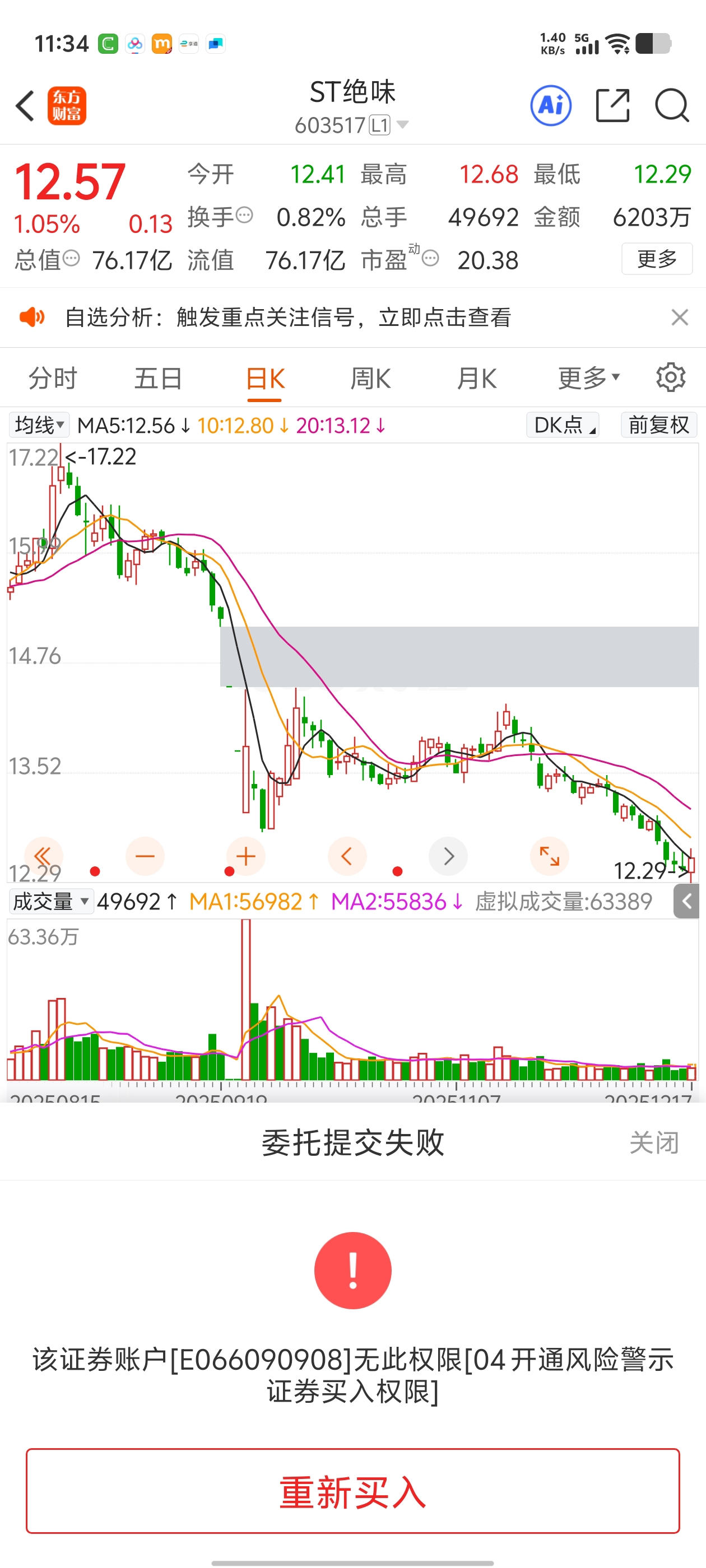Tap the 0.82% turnover value

(x=310, y=217)
